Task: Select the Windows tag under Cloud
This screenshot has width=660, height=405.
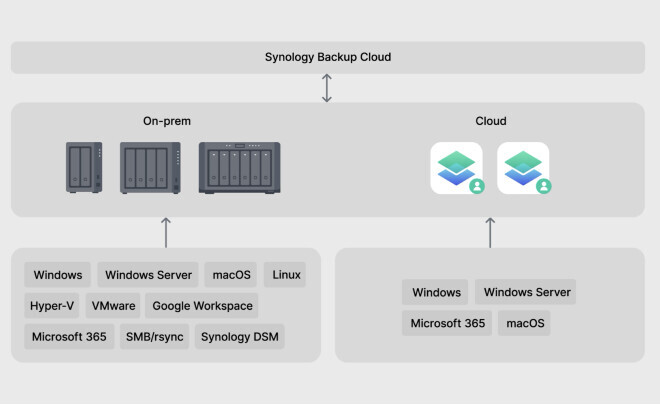Action: pyautogui.click(x=436, y=292)
